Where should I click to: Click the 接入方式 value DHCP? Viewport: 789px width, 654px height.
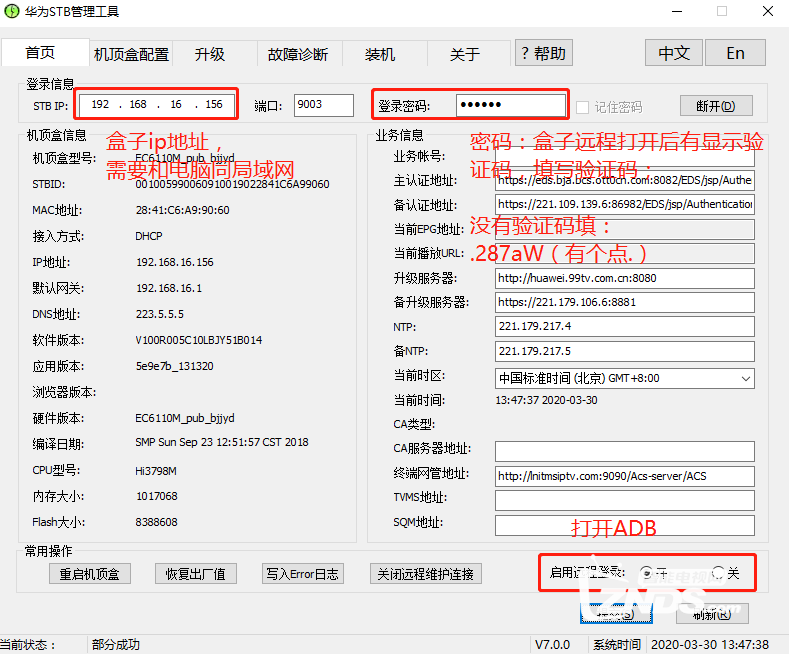[x=149, y=236]
